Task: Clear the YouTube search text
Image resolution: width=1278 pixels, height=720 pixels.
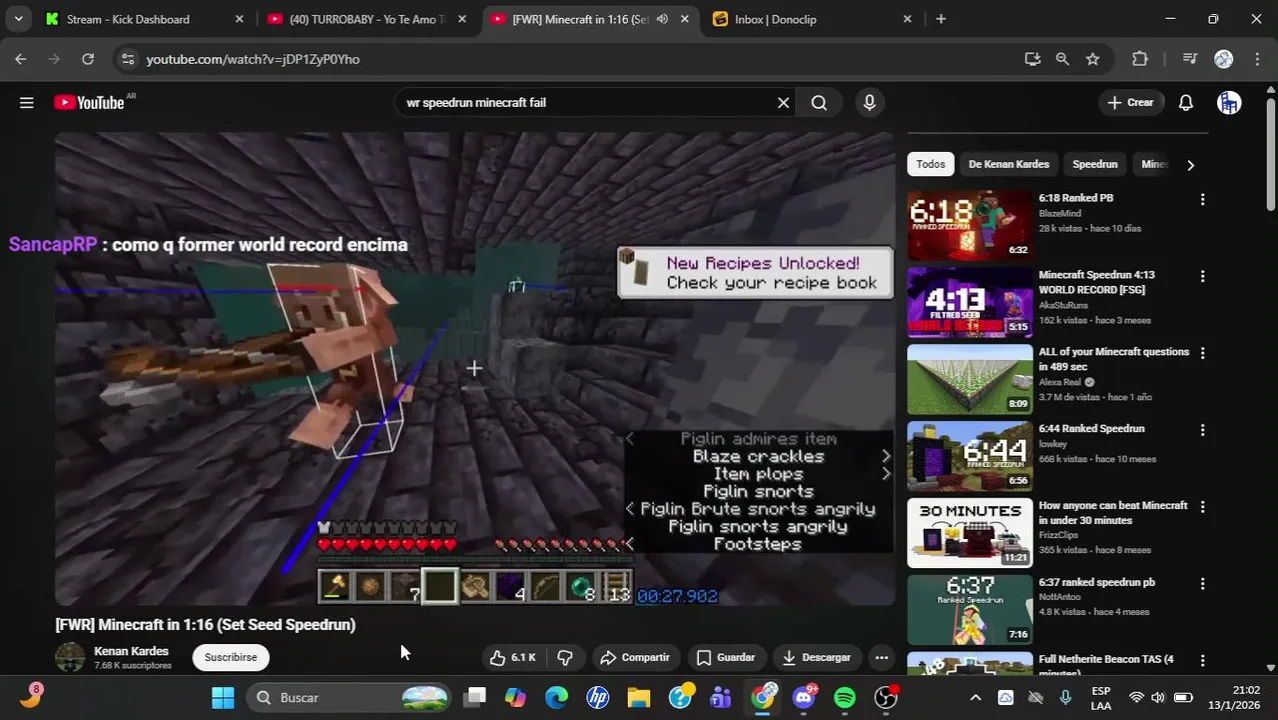Action: pyautogui.click(x=783, y=102)
